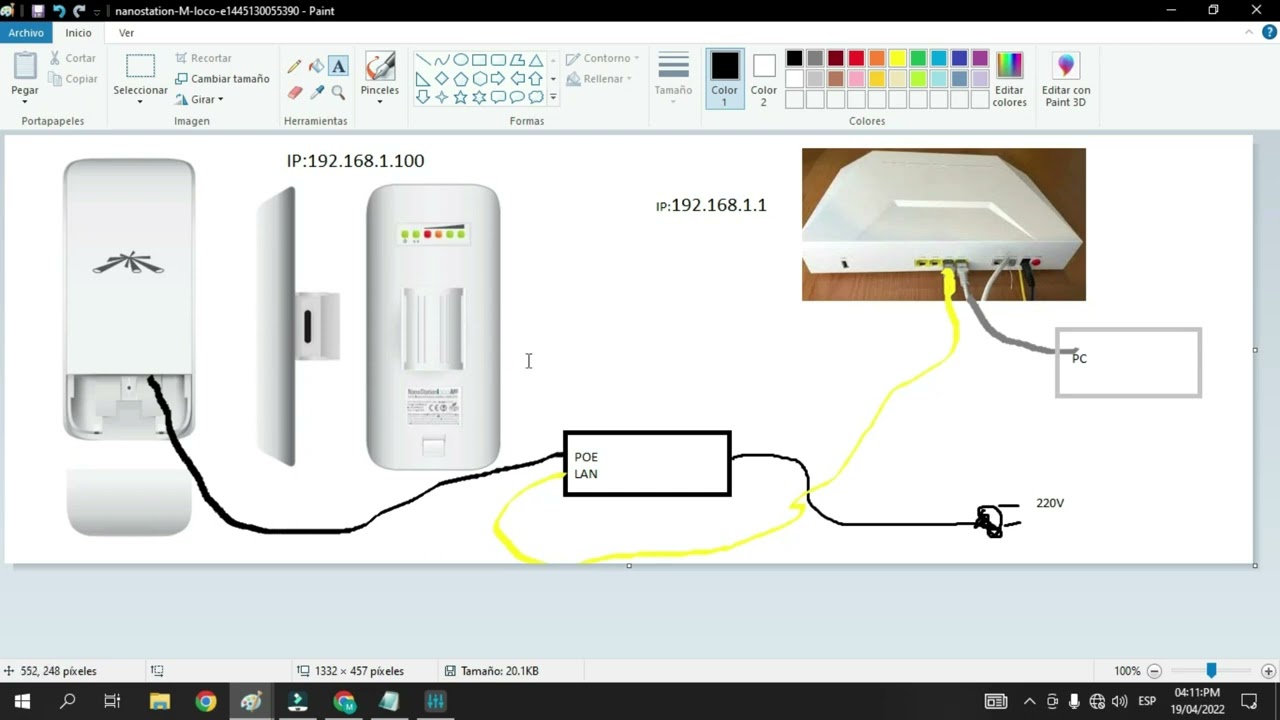The image size is (1280, 720).
Task: Switch to the Ver tab
Action: tap(126, 33)
